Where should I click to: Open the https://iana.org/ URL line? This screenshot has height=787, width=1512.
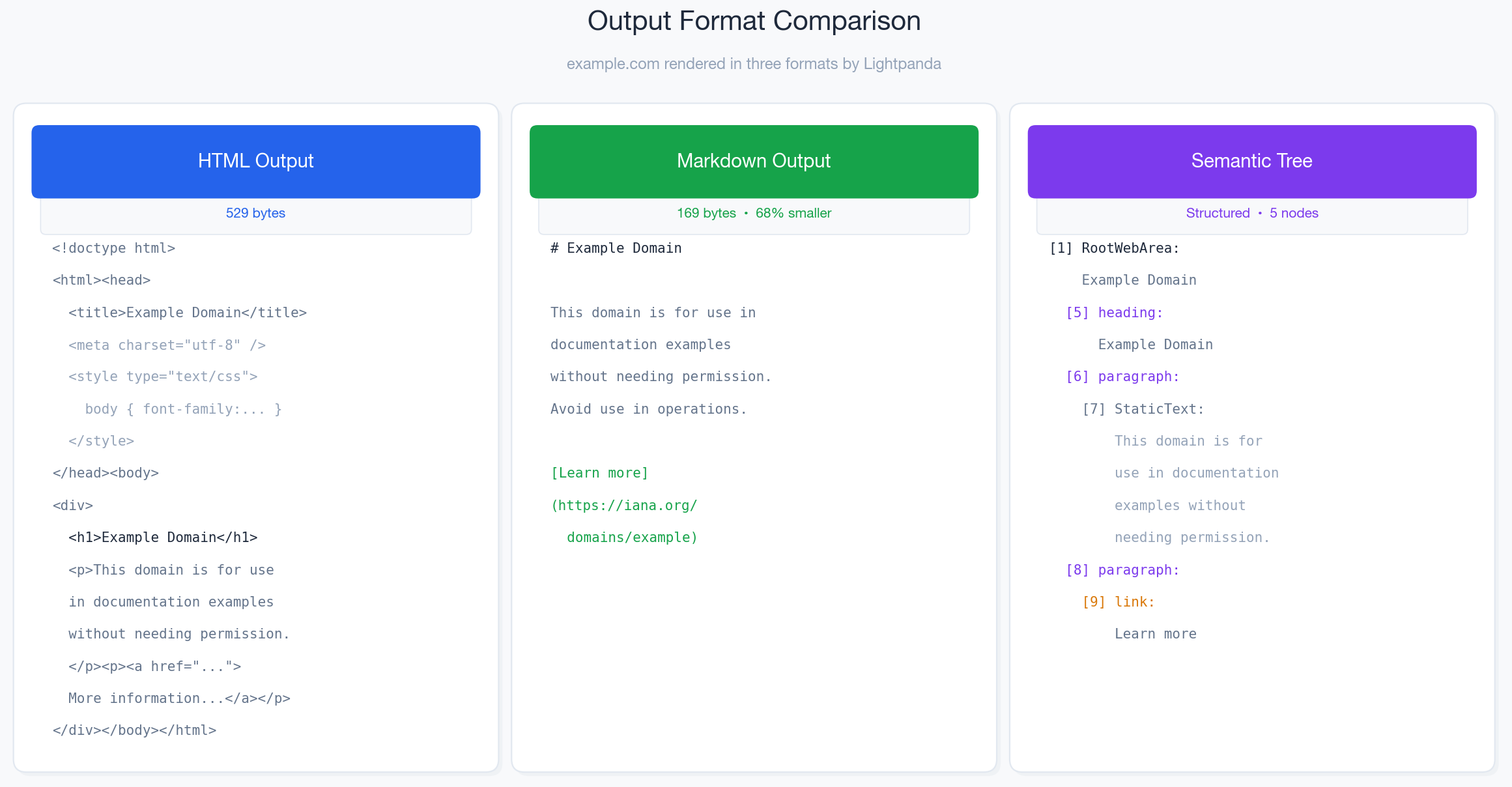click(x=624, y=506)
